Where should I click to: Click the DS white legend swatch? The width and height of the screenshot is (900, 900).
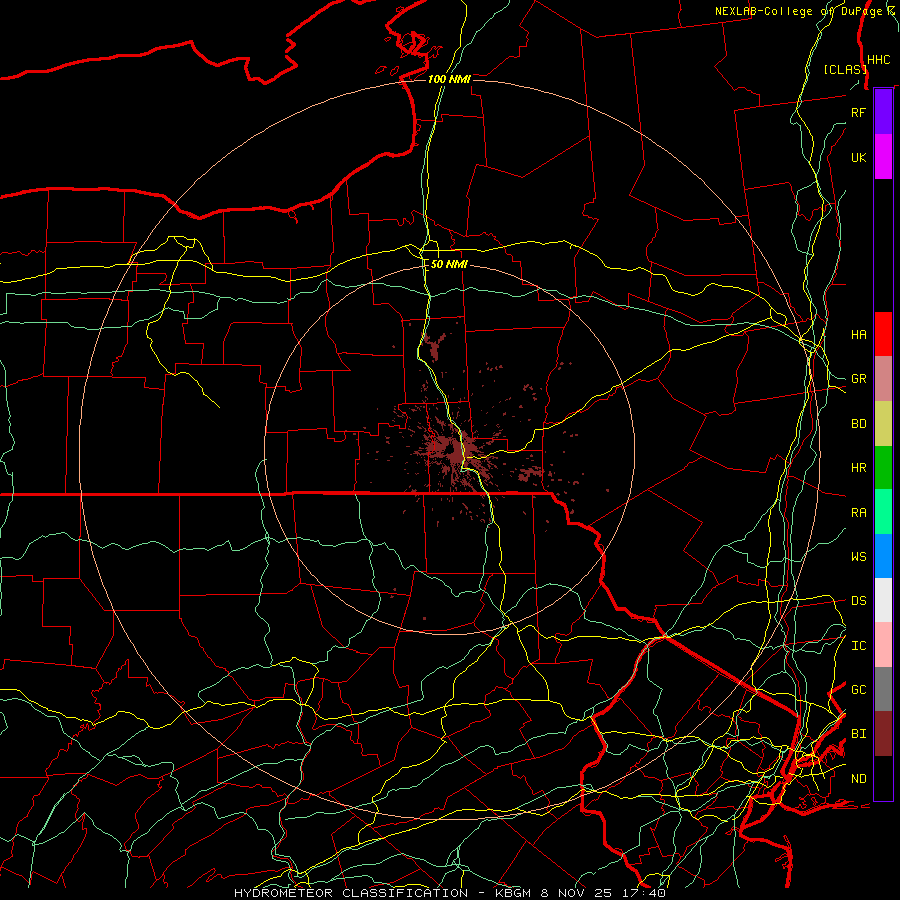[x=883, y=600]
